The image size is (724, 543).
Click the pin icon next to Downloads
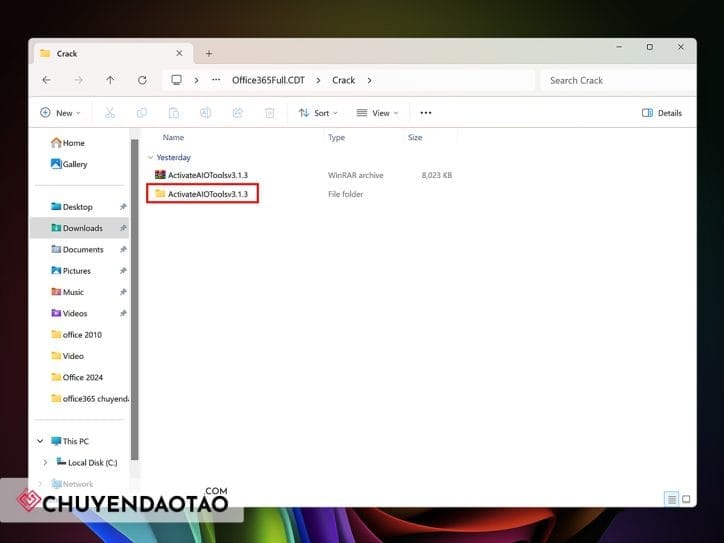[123, 228]
